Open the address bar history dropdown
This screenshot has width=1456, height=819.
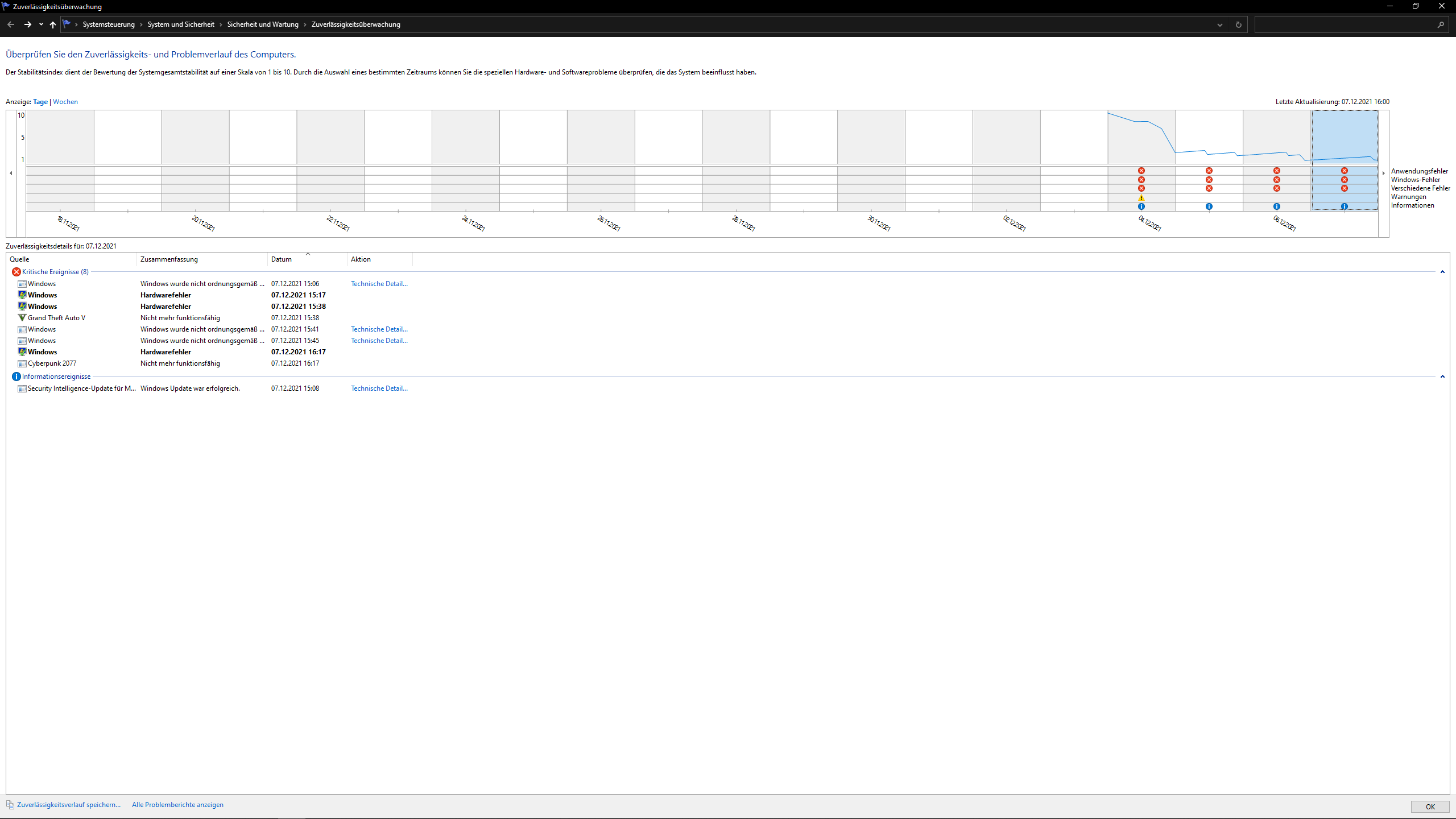pyautogui.click(x=1219, y=24)
